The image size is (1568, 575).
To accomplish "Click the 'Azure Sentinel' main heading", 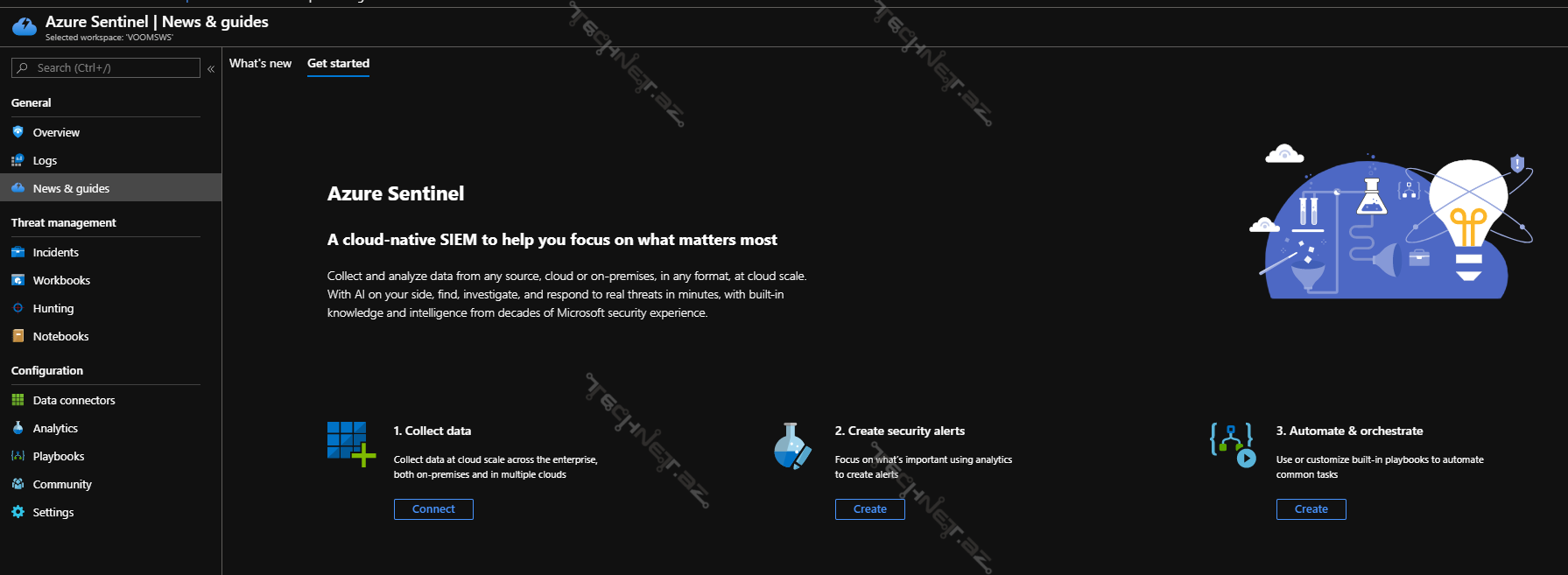I will tap(396, 193).
